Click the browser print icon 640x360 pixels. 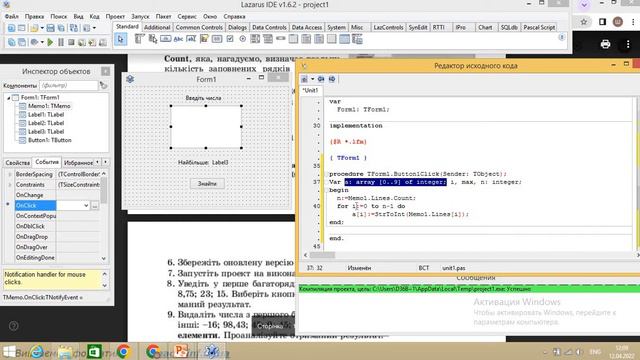[x=605, y=44]
